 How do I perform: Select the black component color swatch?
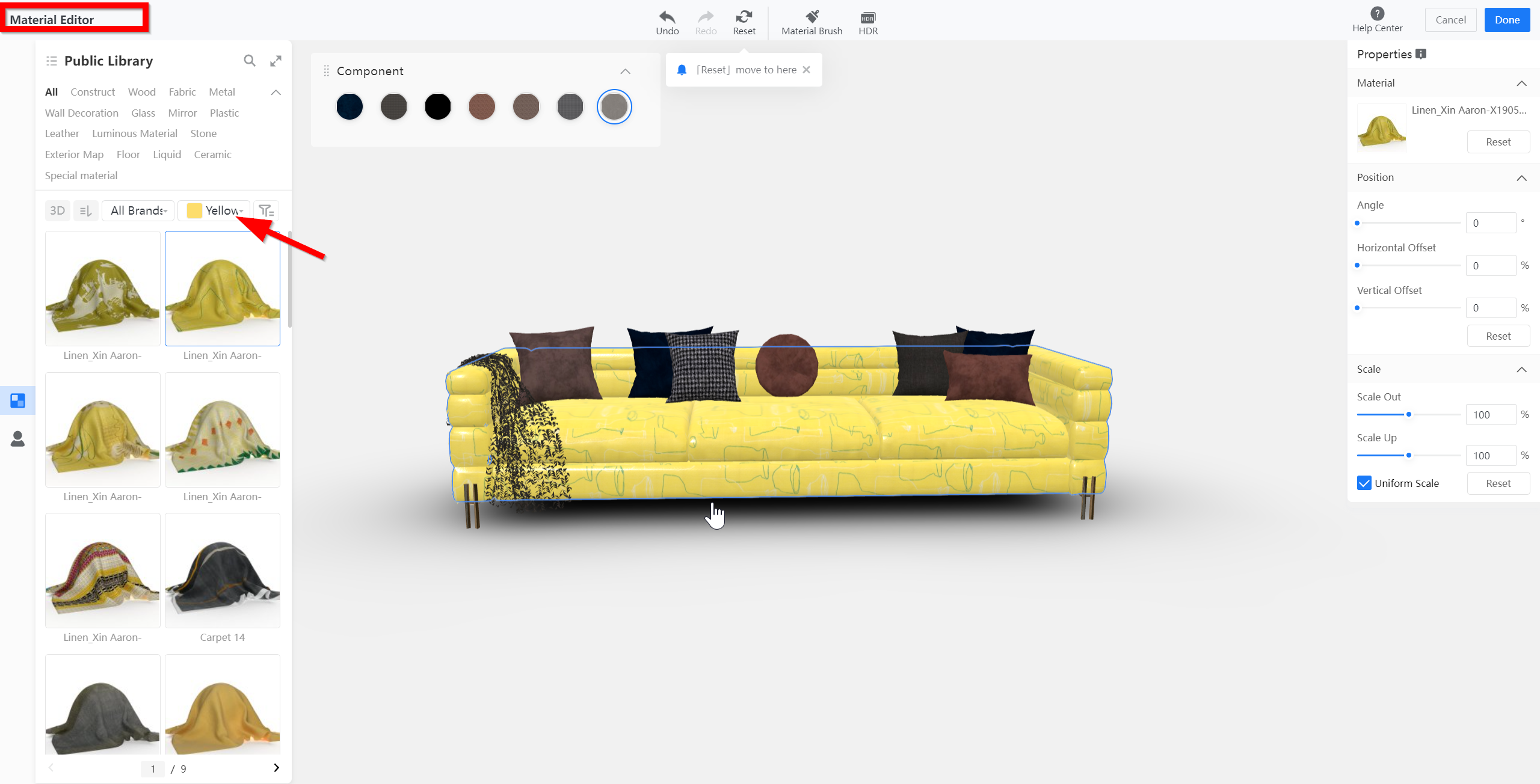[437, 107]
